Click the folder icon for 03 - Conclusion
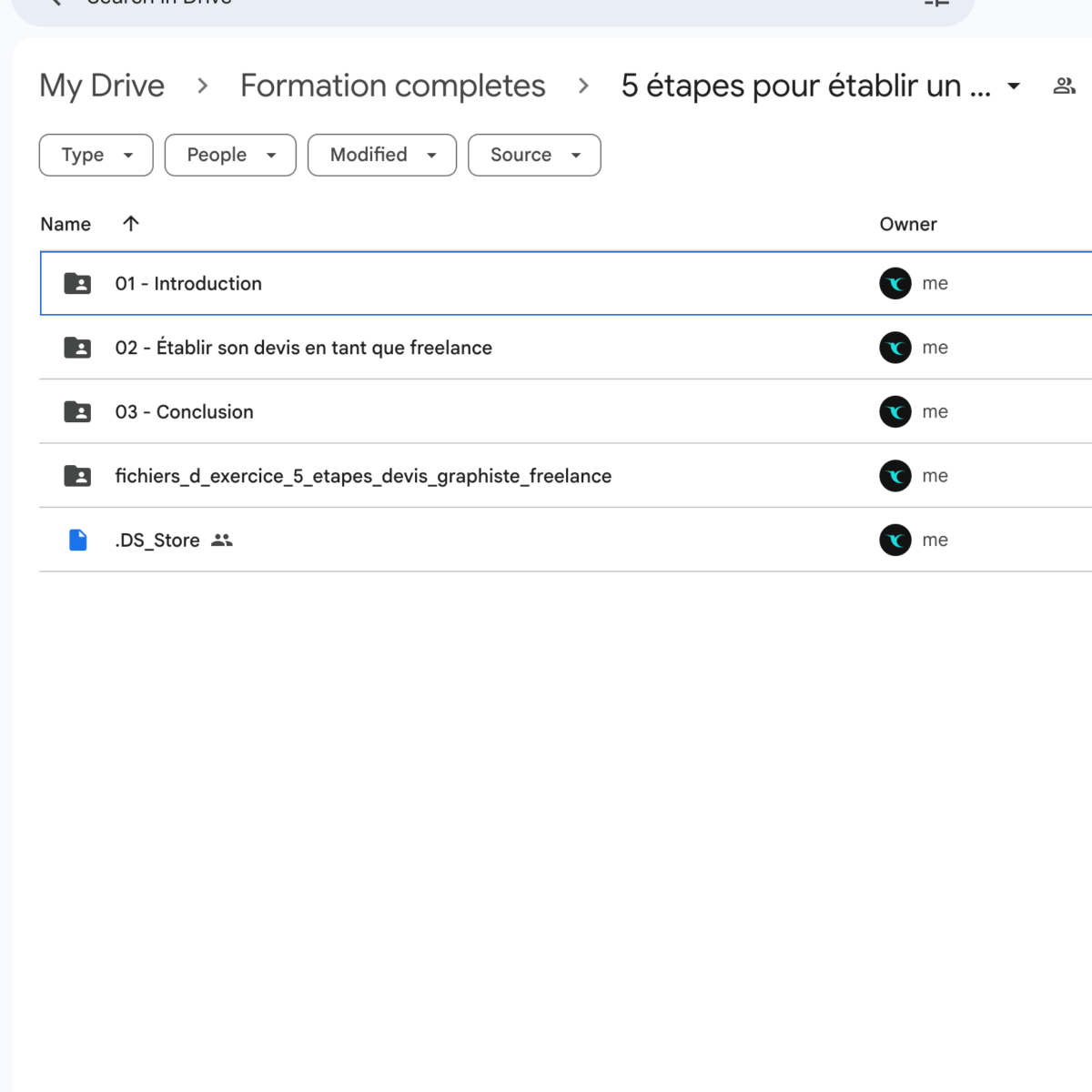 click(77, 412)
